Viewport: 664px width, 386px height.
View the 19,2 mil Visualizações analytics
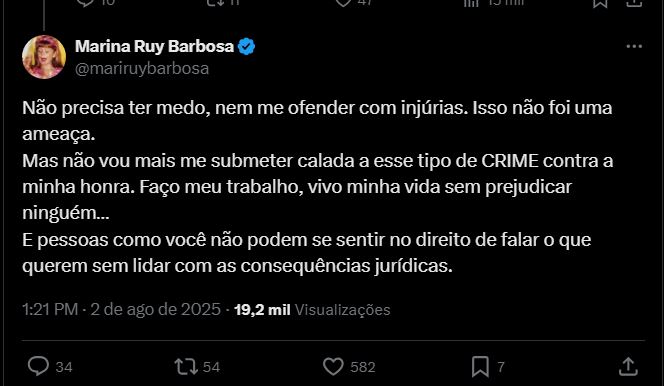click(x=312, y=309)
